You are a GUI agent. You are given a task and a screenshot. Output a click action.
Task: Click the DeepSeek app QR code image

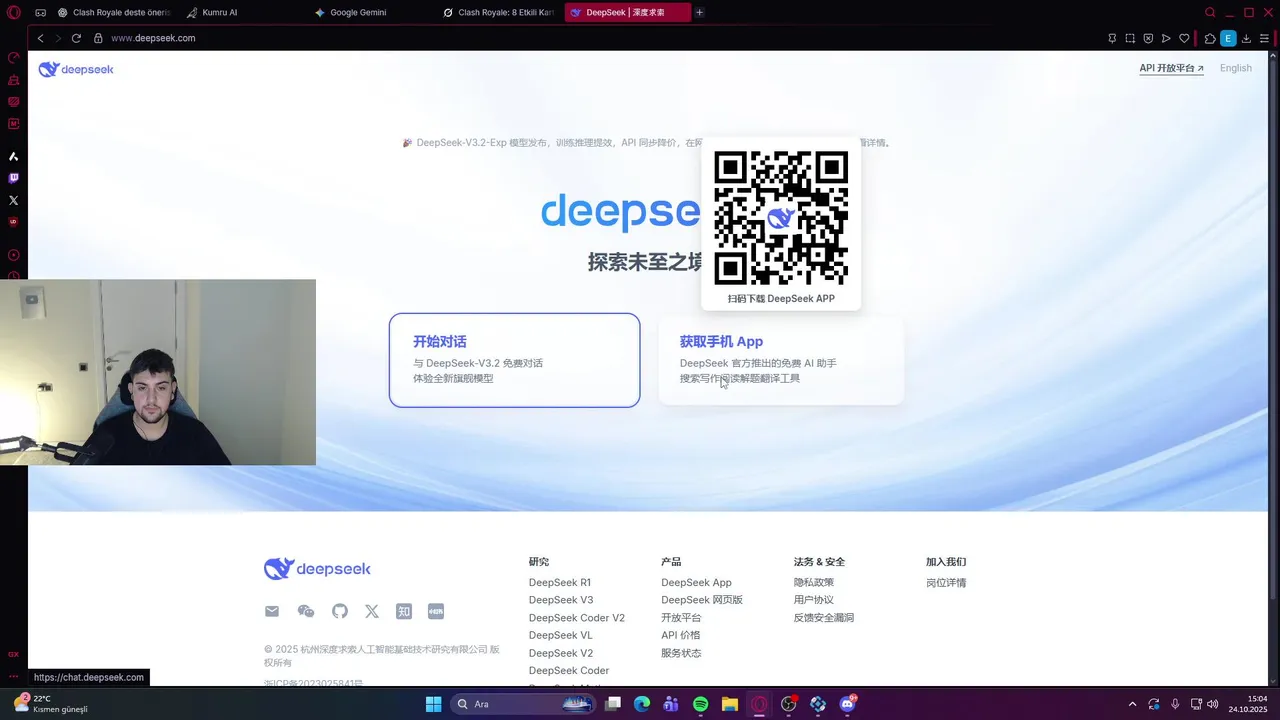tap(781, 218)
